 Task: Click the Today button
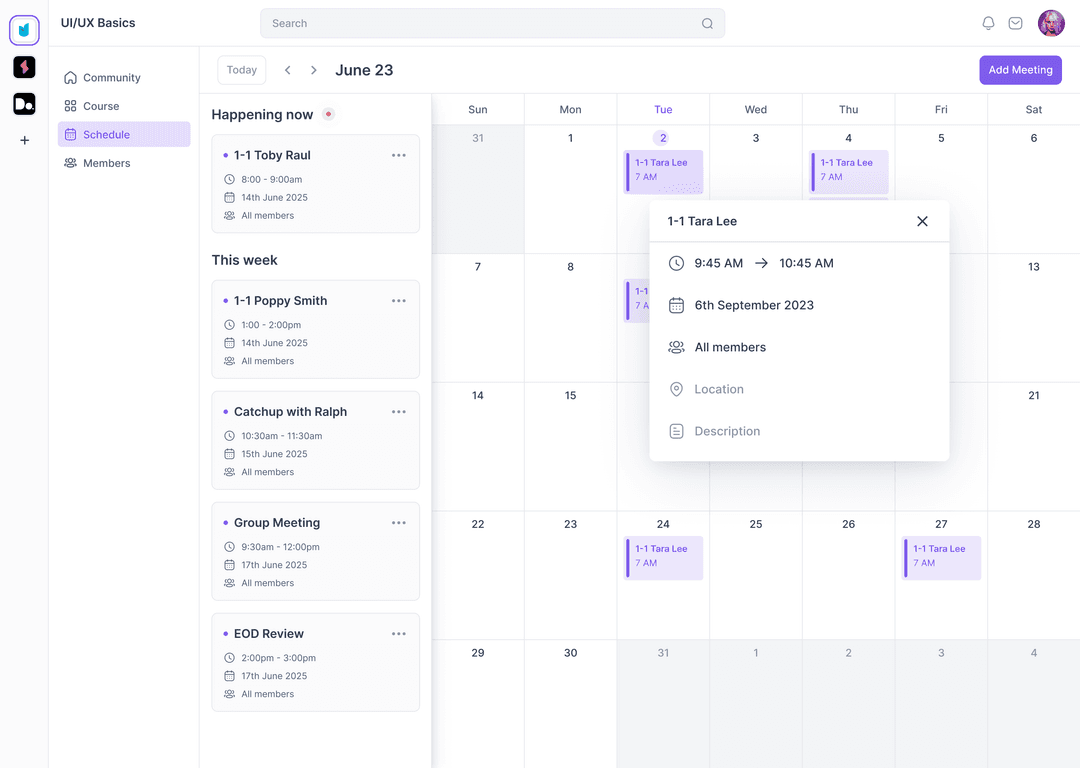(241, 70)
